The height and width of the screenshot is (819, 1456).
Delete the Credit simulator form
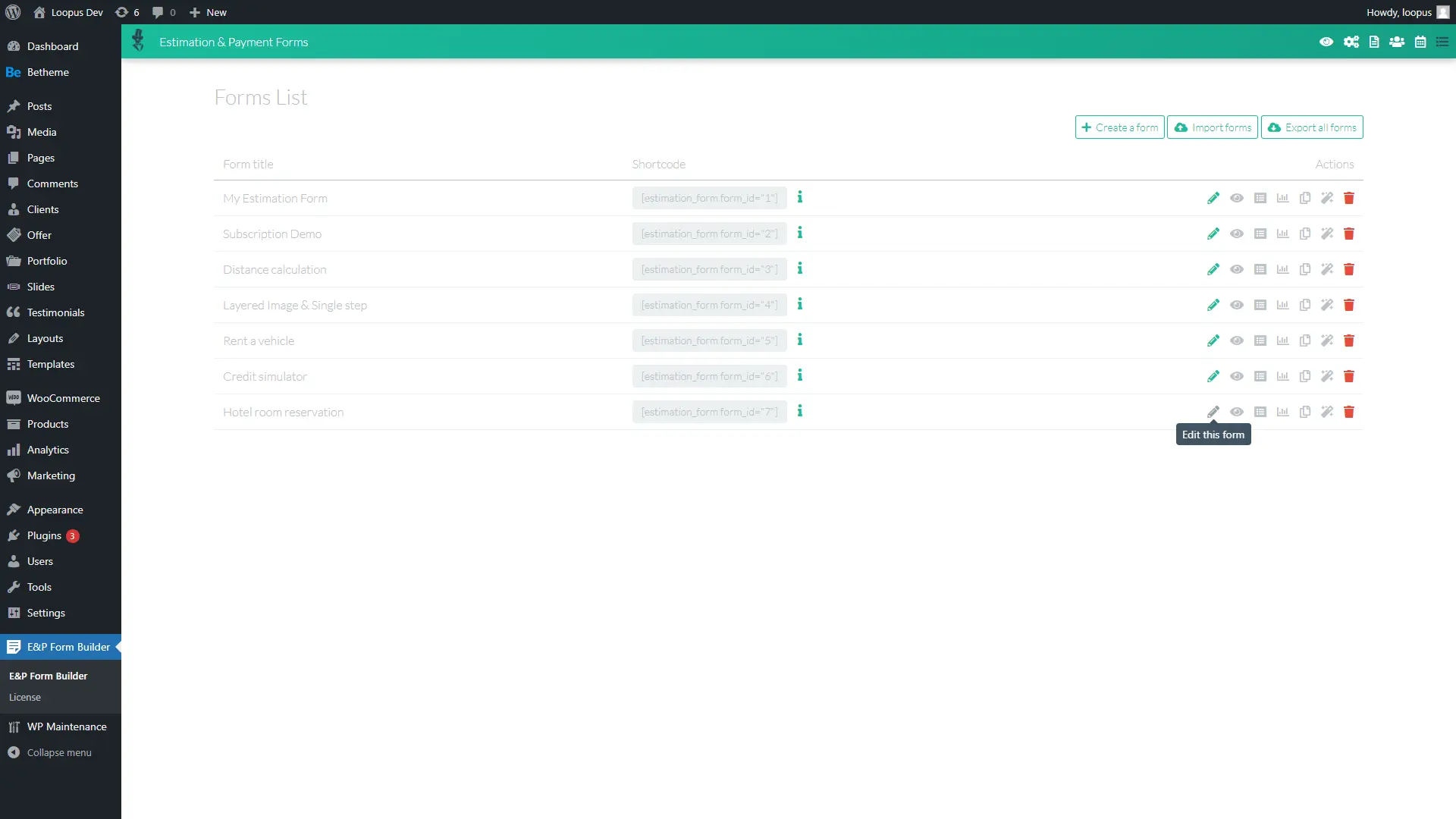coord(1349,376)
